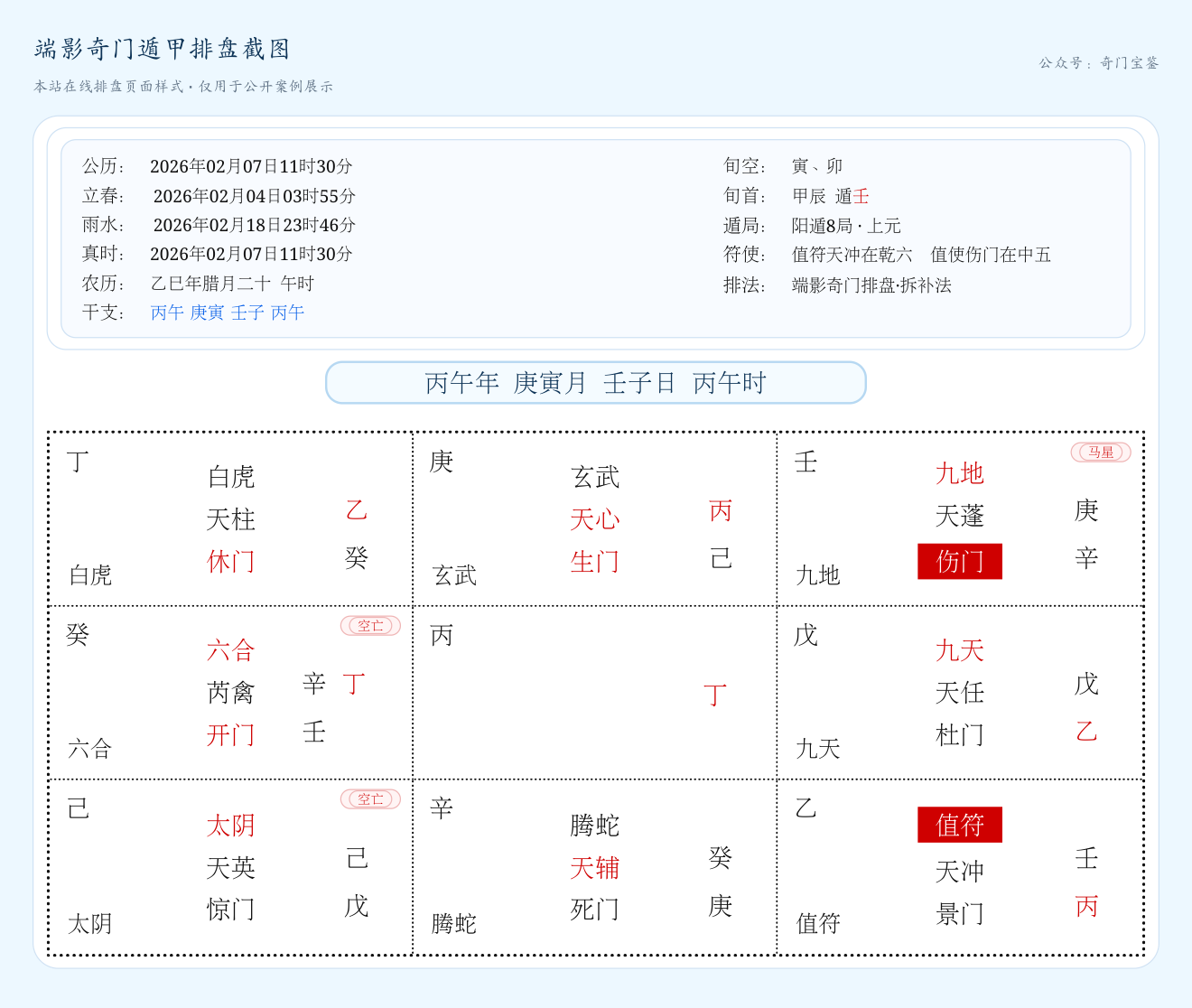Click the 空亡 badge beside 六合 芮禽

[370, 626]
